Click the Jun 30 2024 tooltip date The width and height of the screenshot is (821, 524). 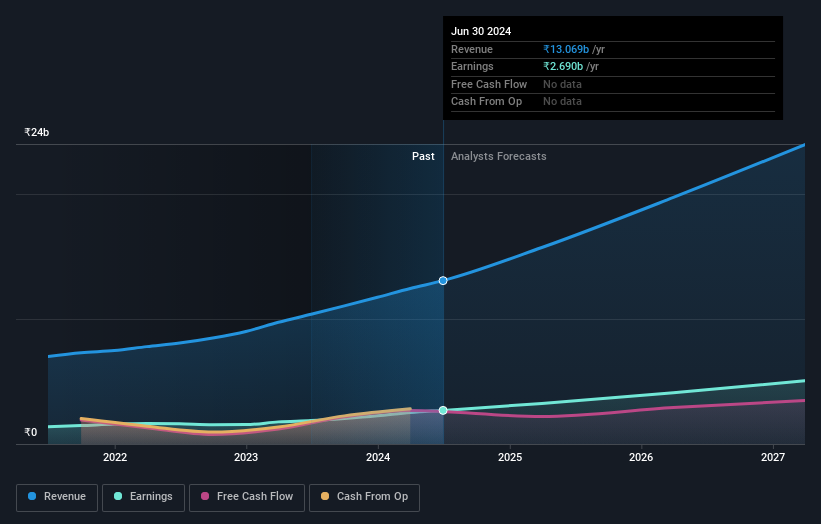481,31
